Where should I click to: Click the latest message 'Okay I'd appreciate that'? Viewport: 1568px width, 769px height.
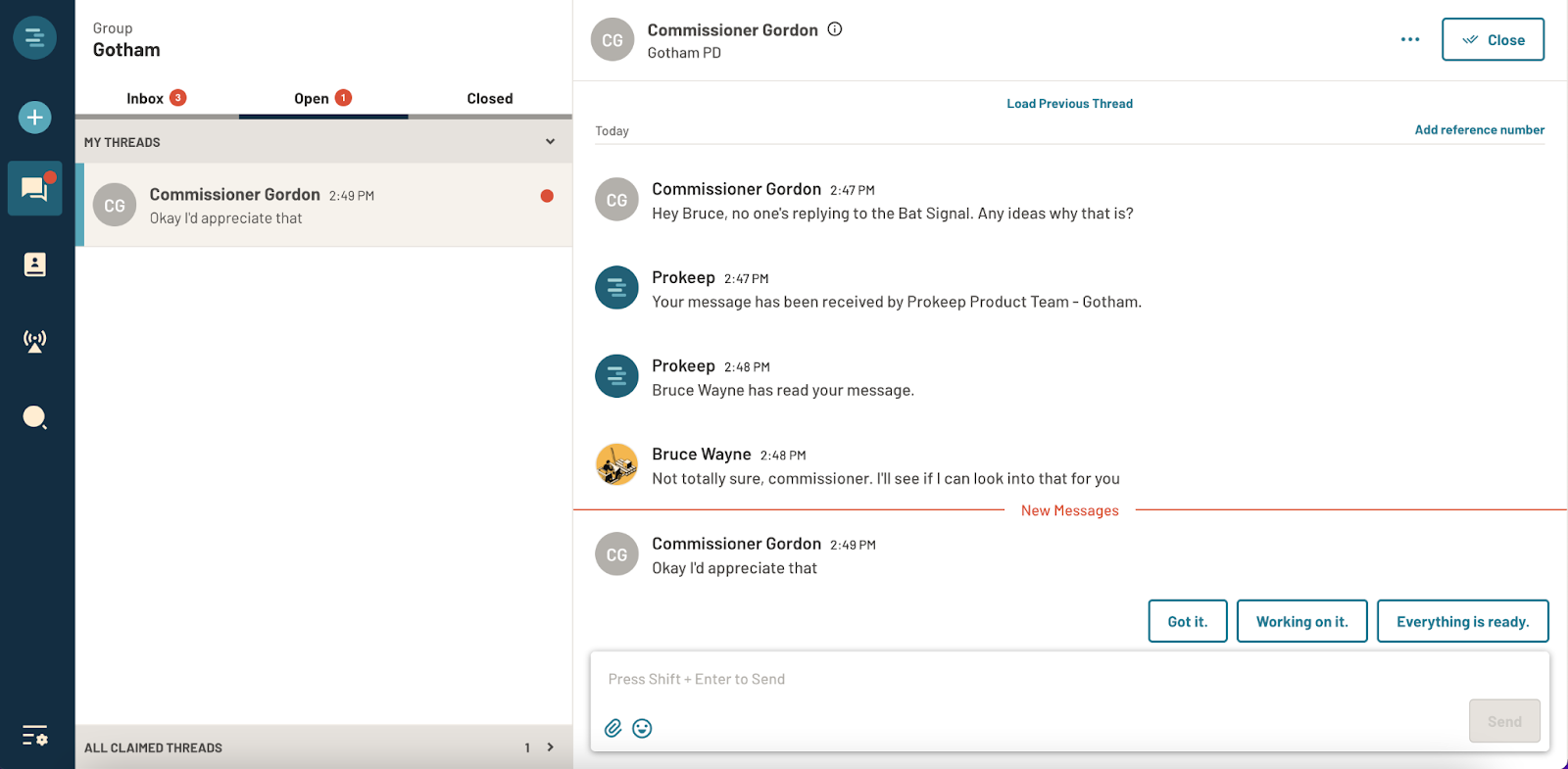[x=734, y=568]
